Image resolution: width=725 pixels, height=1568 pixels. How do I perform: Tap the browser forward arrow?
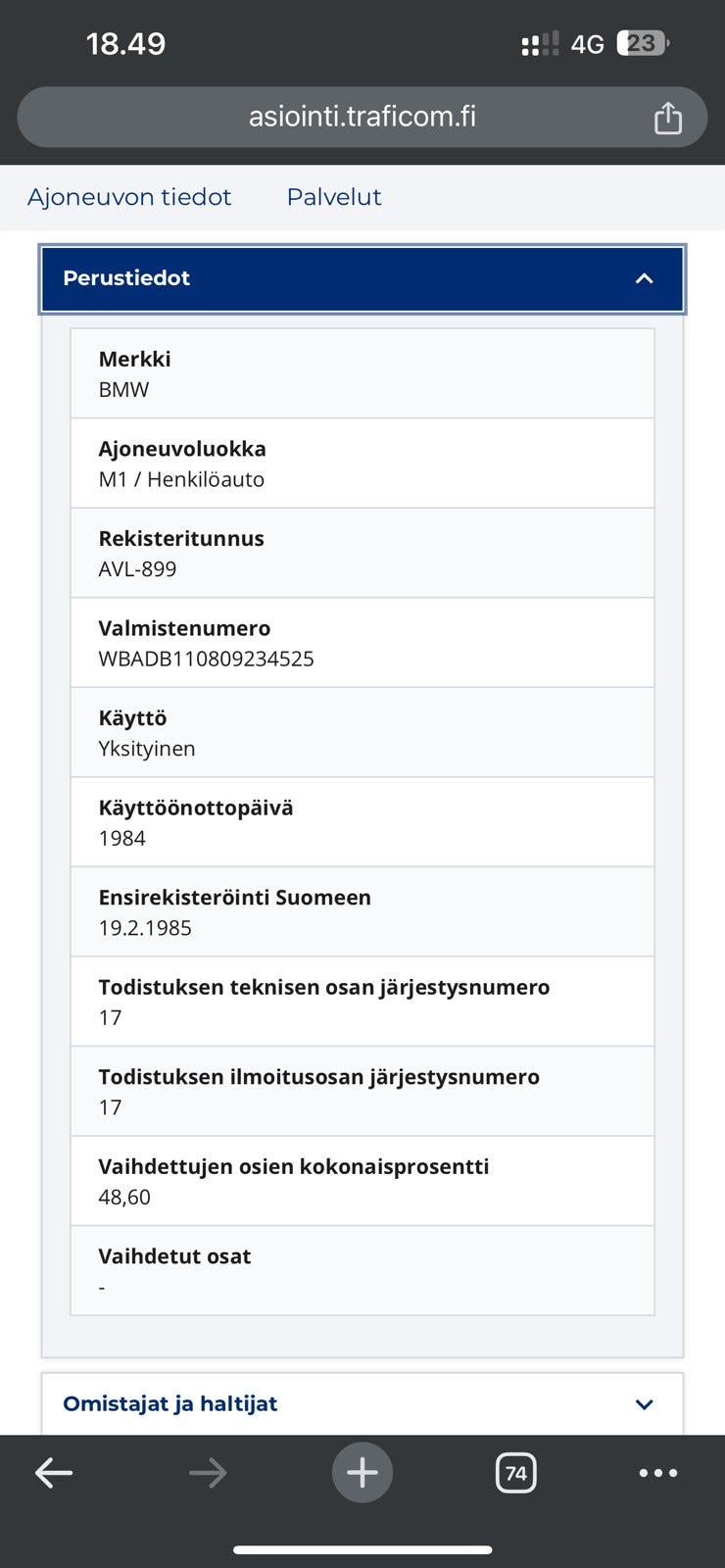pos(208,1472)
